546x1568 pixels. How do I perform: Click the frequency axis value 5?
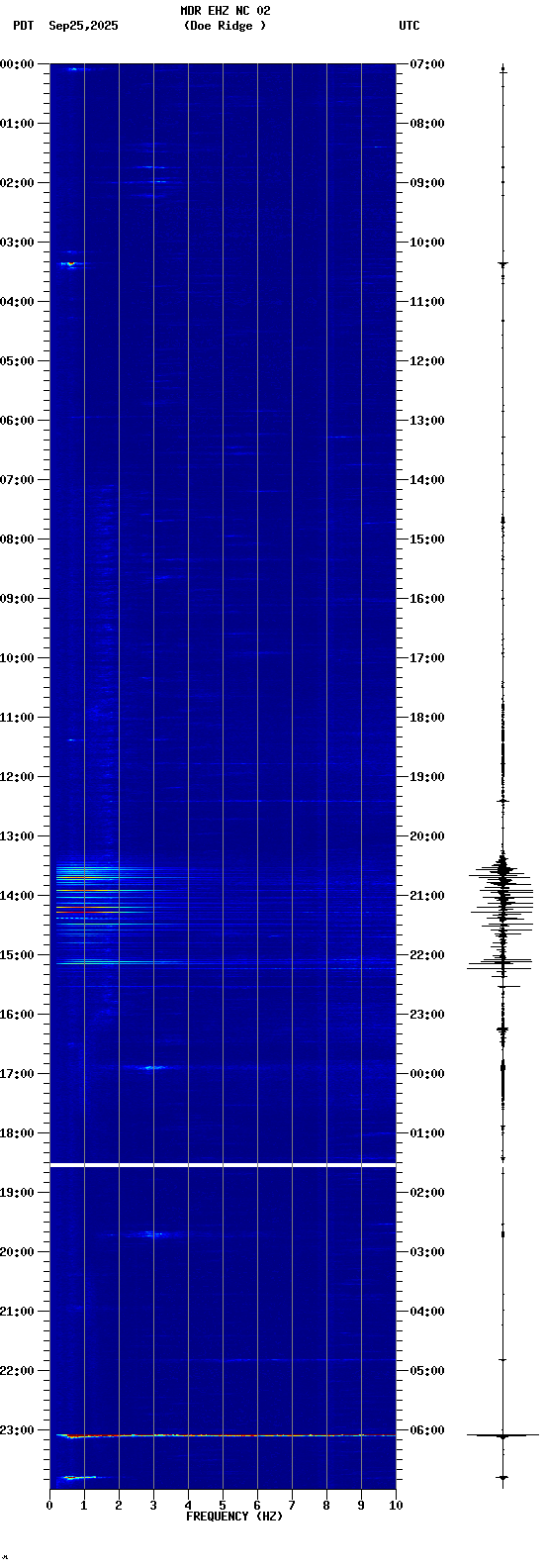[x=223, y=1507]
